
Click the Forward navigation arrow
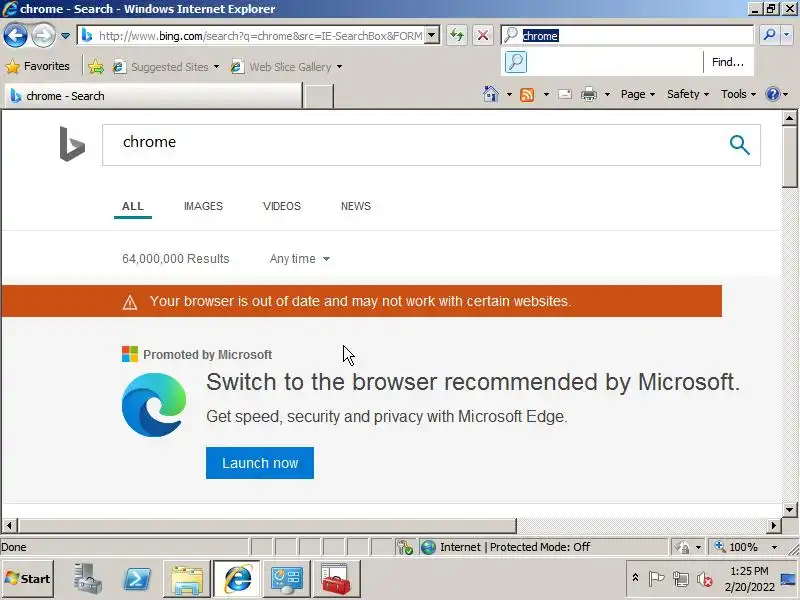point(43,36)
